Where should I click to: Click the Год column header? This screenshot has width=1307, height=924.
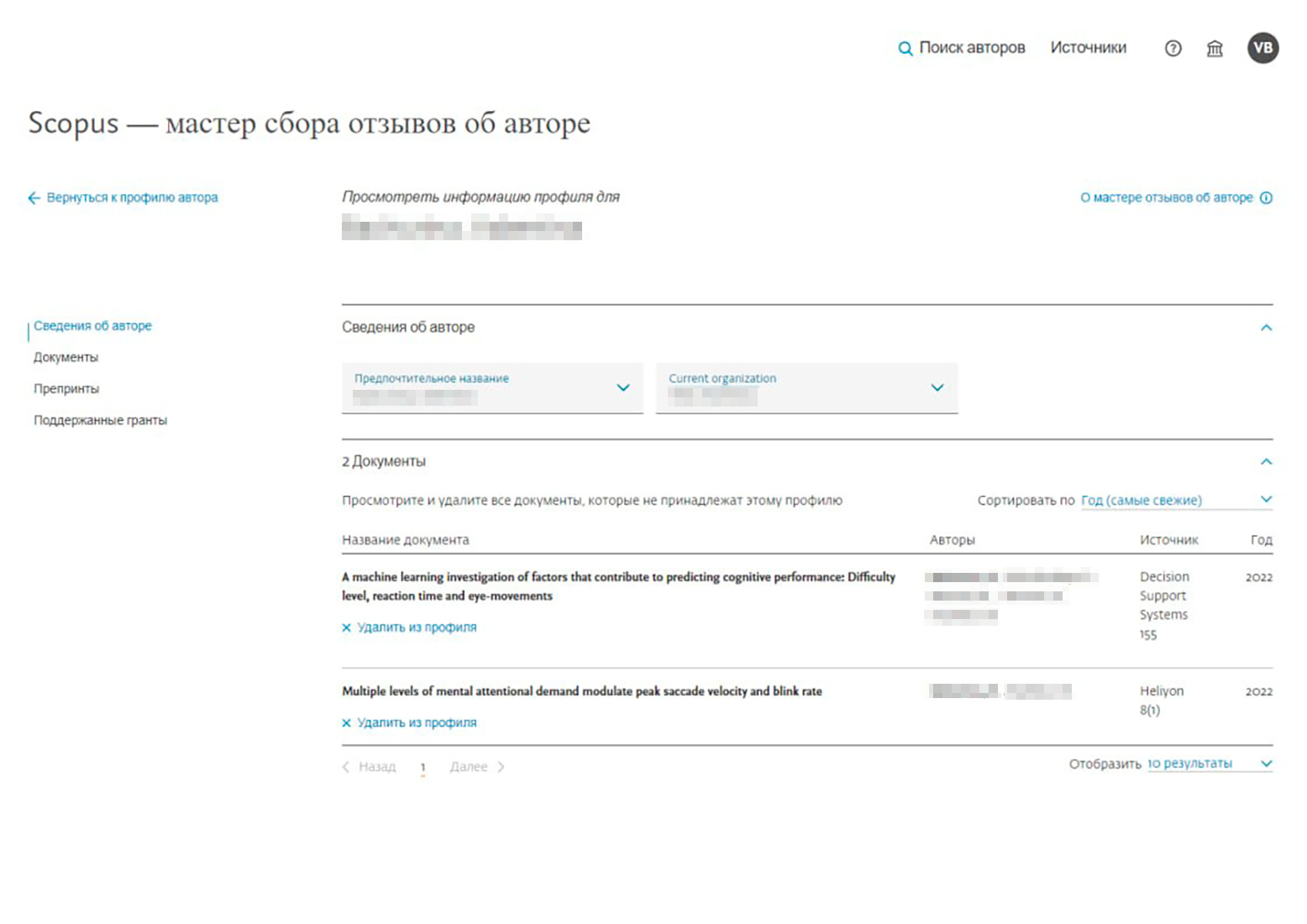pos(1261,540)
